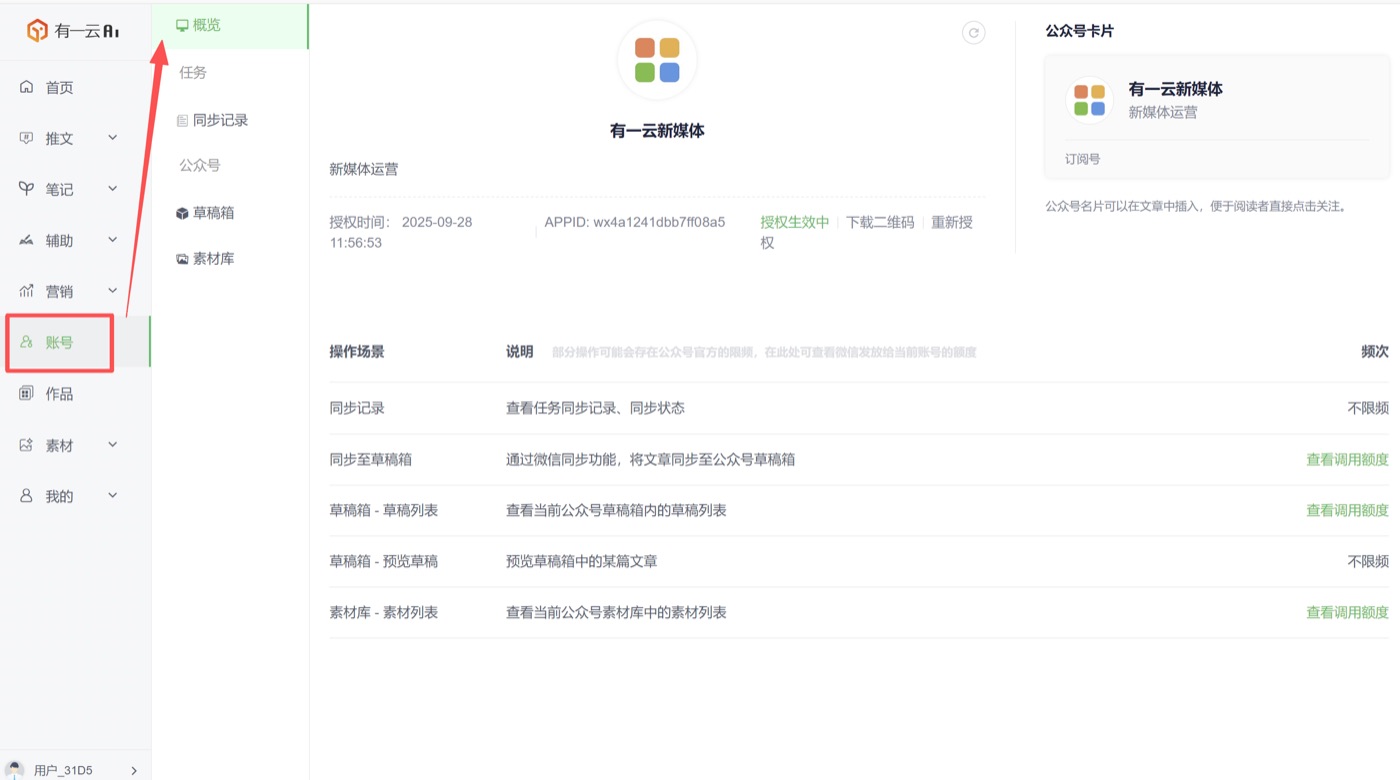Click the large 有一云新媒体 account avatar
1400x780 pixels.
click(x=657, y=60)
